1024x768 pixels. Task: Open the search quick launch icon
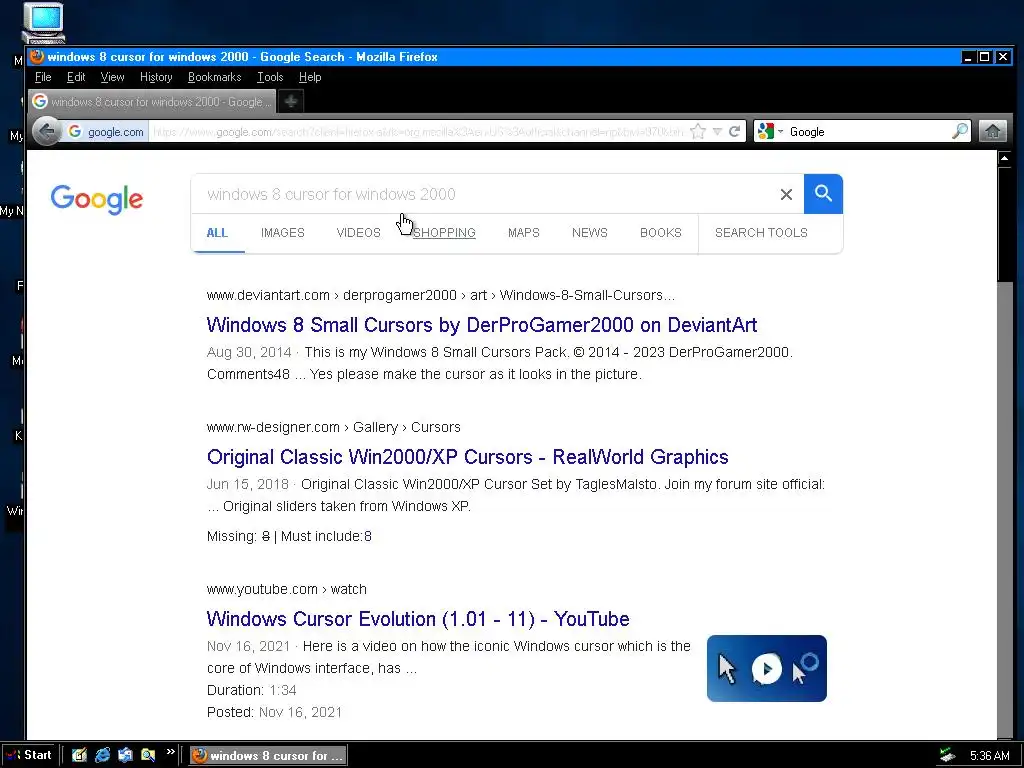coord(148,755)
